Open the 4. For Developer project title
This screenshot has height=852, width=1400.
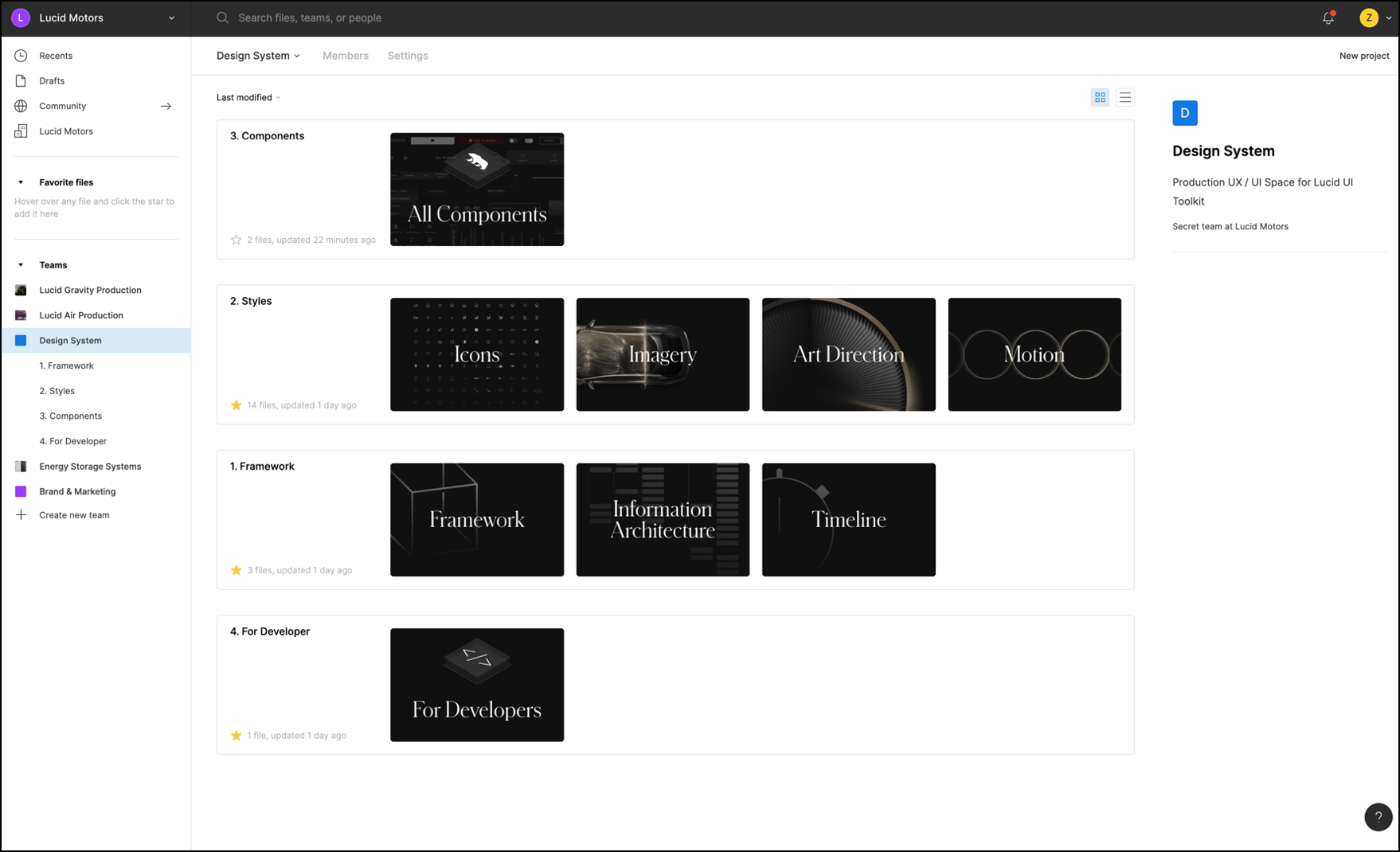click(270, 631)
